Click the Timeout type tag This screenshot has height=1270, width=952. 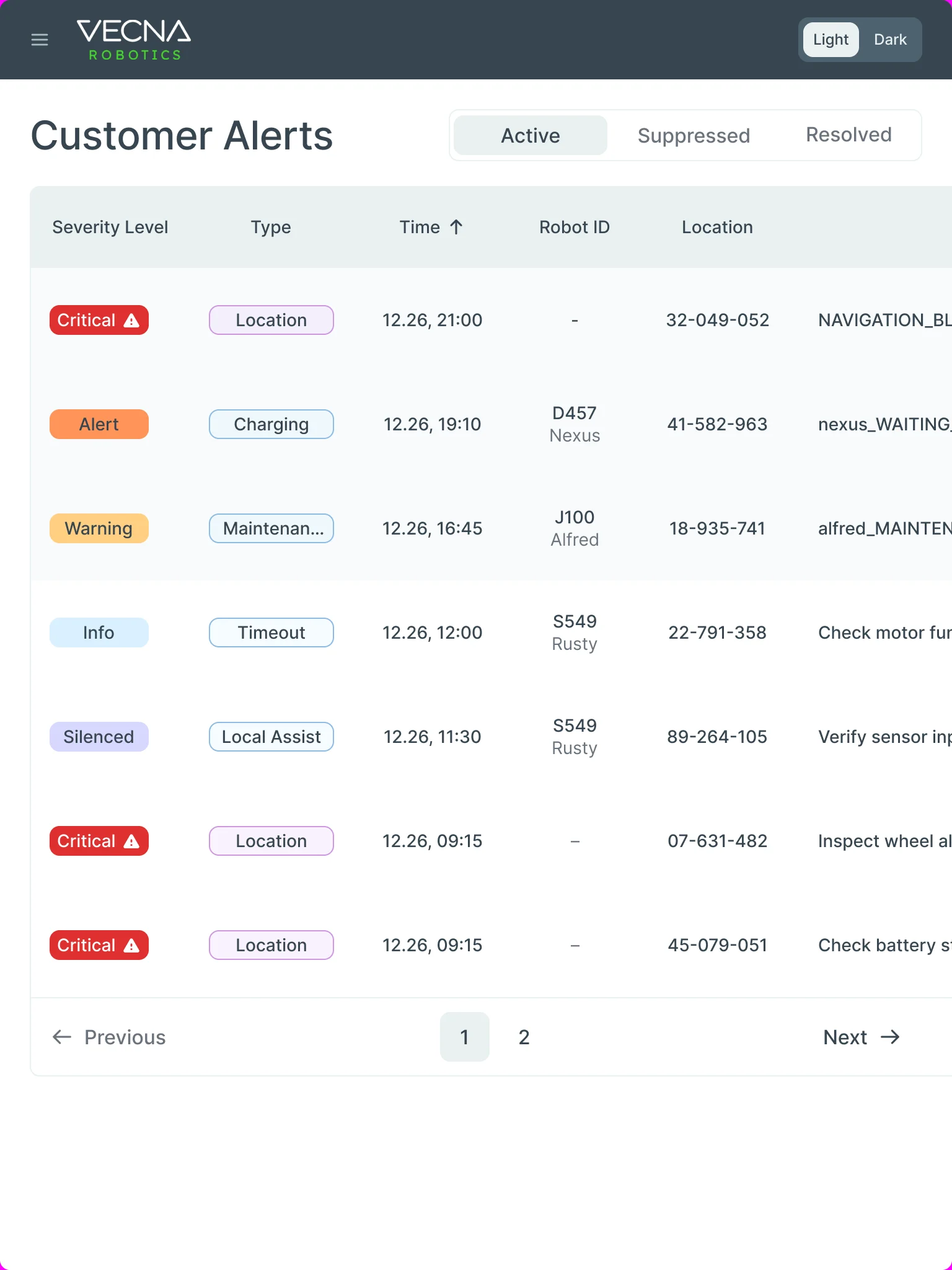(271, 633)
